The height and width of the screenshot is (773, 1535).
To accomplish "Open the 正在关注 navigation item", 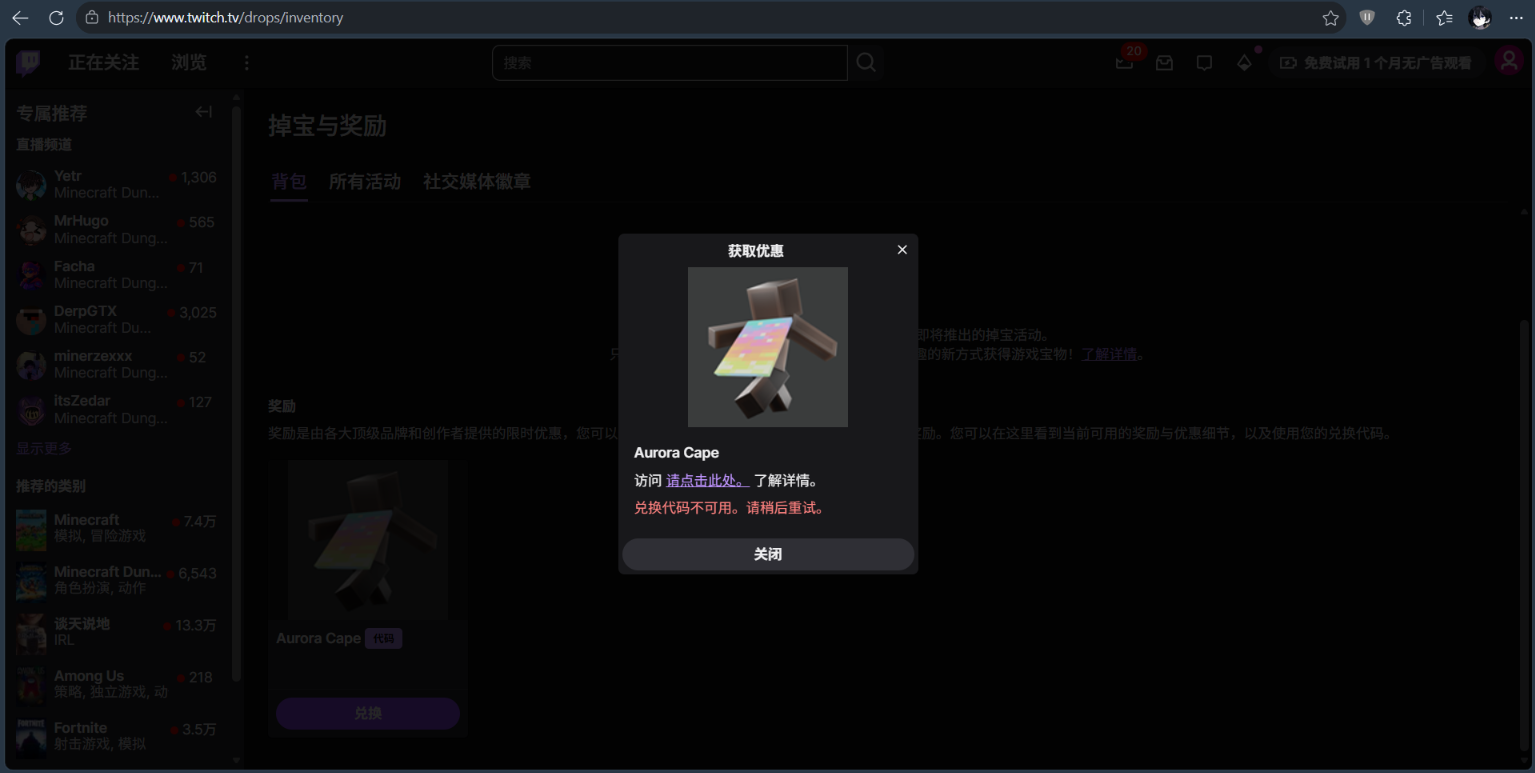I will pyautogui.click(x=103, y=63).
